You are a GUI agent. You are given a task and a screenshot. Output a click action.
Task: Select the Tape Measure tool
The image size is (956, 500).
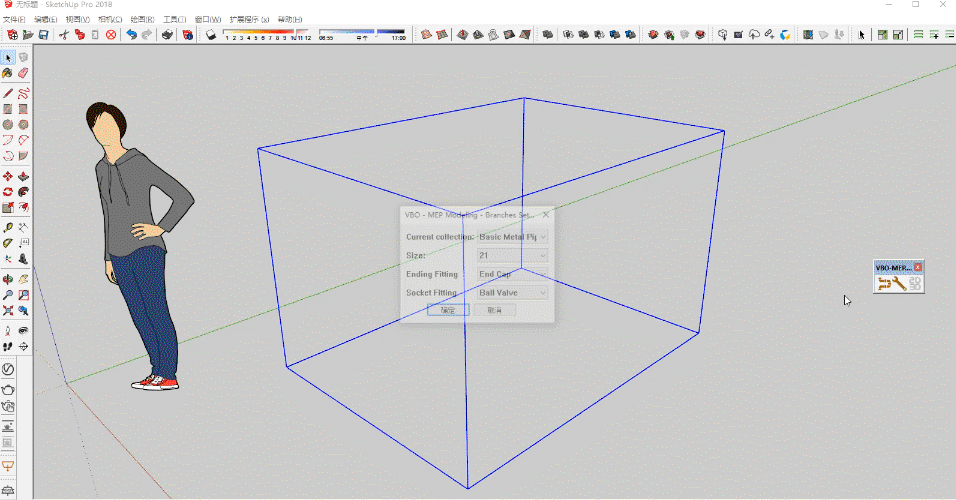8,227
